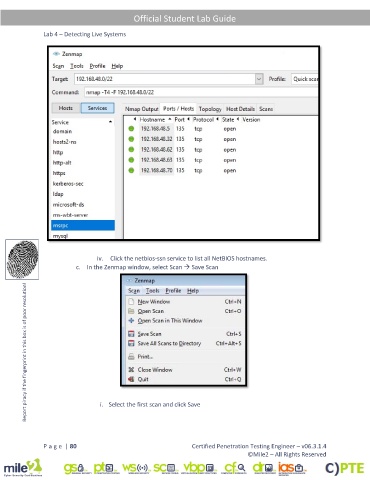Click Help in the lower Zenmap menu bar

pos(193,291)
